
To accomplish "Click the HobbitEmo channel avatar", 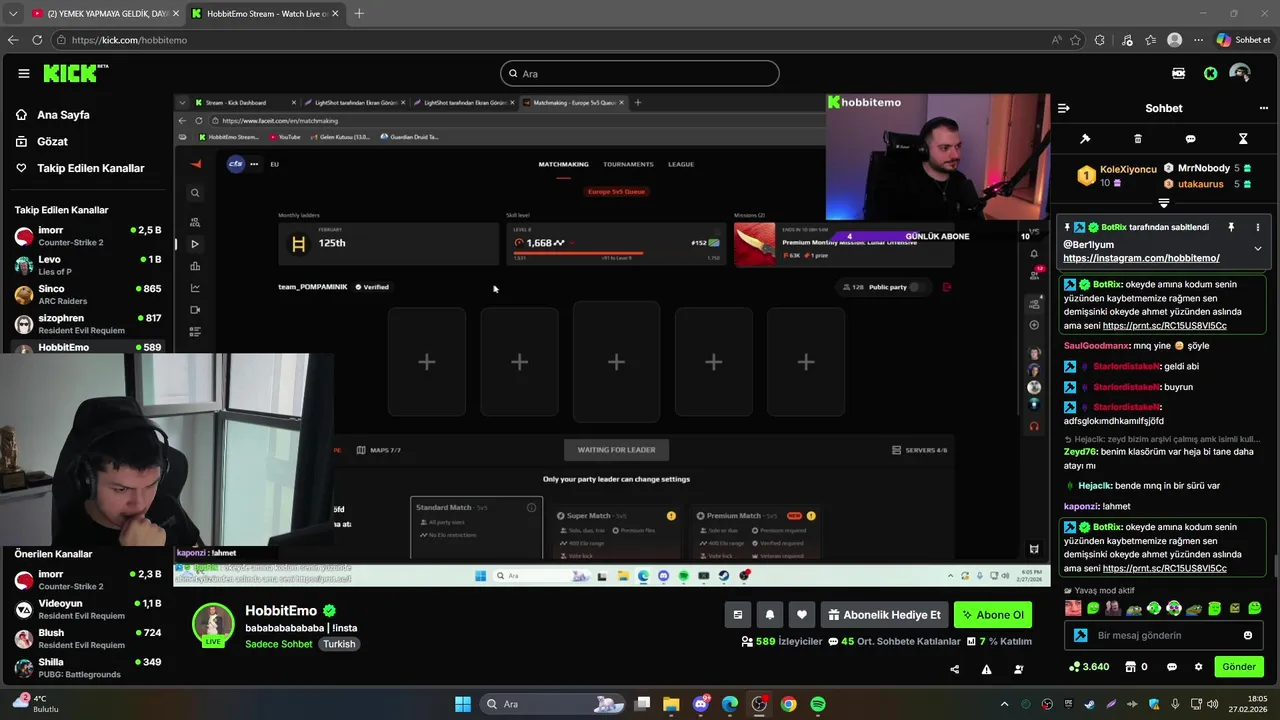I will (213, 625).
